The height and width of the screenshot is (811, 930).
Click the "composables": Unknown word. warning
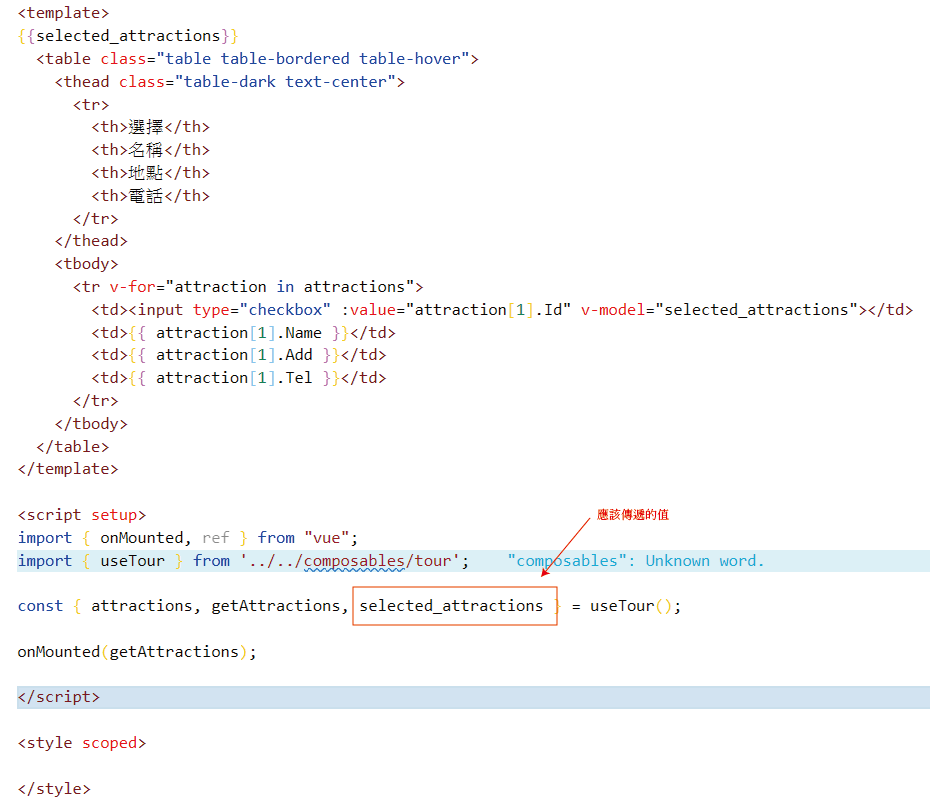click(636, 561)
